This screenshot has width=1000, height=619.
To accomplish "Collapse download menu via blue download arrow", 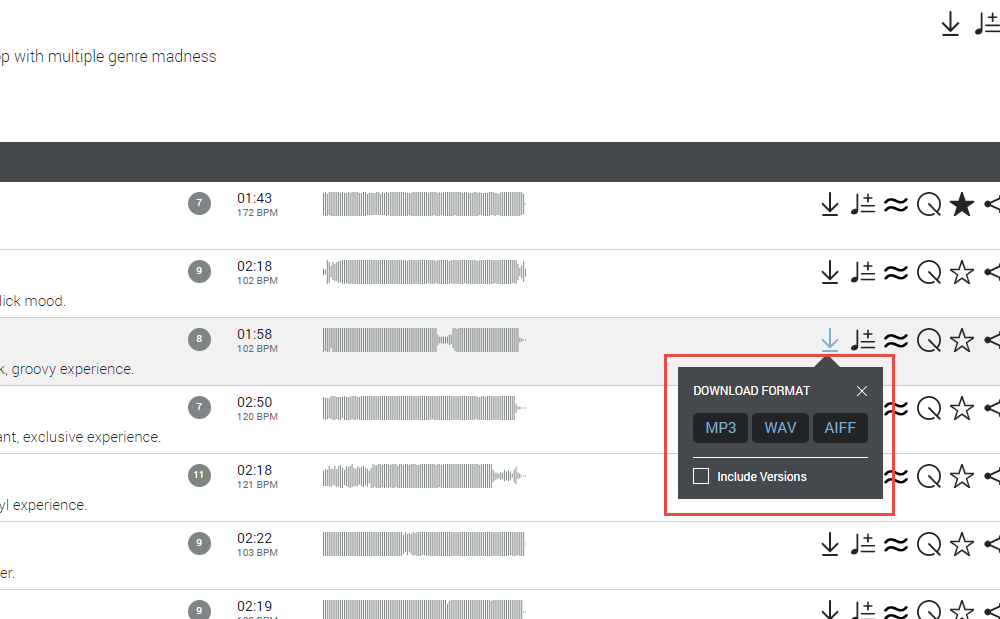I will tap(829, 341).
